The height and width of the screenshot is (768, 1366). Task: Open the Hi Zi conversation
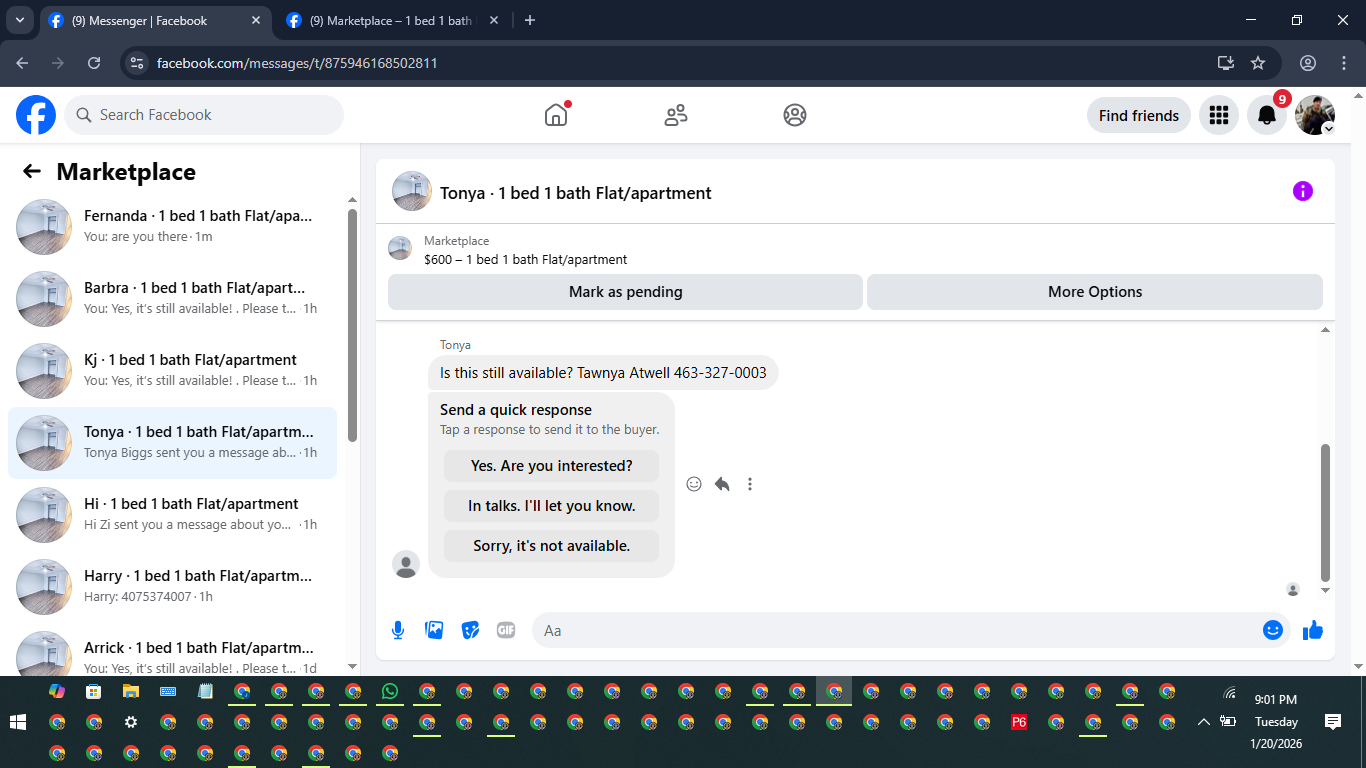(172, 515)
